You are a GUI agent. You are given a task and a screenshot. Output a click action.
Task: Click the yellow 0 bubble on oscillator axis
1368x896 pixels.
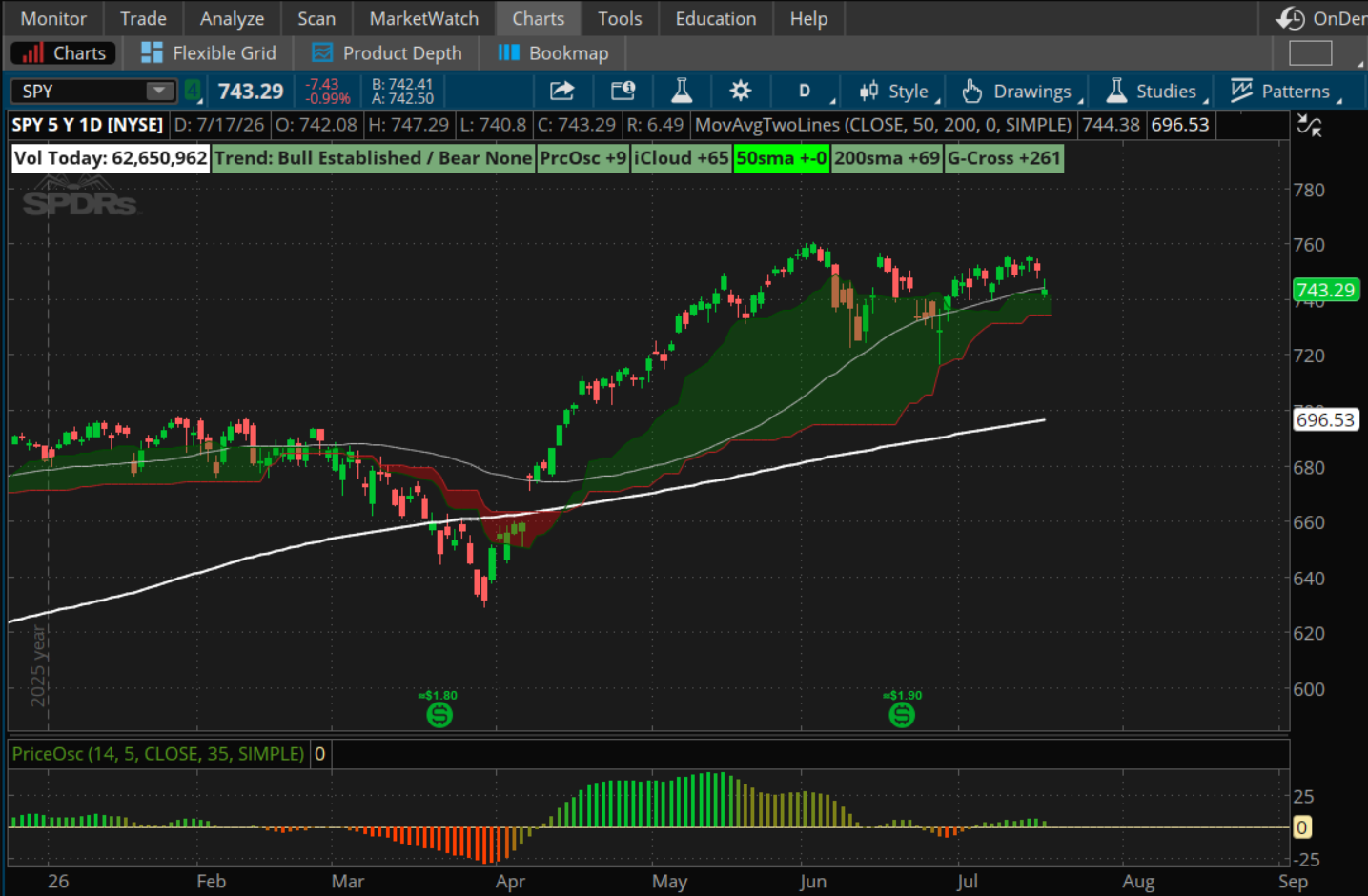tap(1302, 827)
